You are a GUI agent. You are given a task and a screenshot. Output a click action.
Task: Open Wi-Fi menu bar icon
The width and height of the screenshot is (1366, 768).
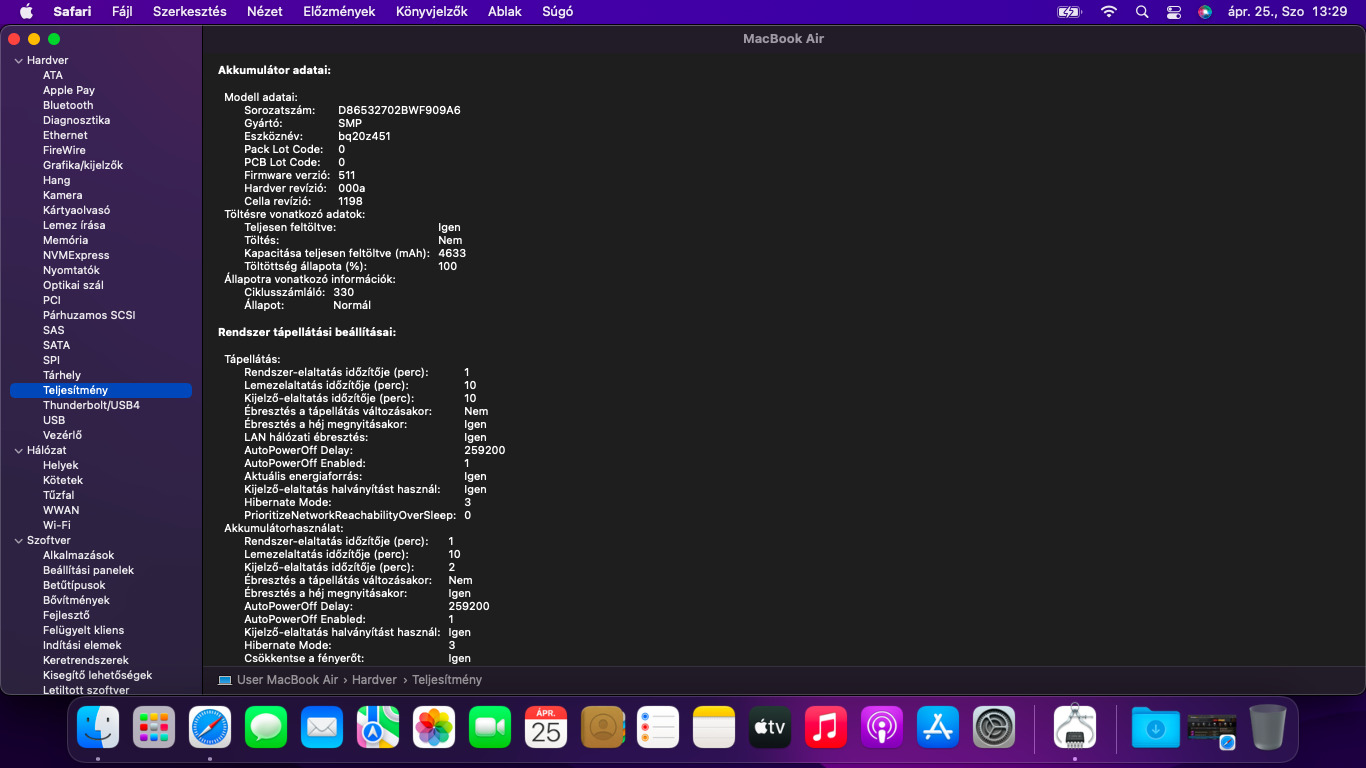tap(1108, 12)
